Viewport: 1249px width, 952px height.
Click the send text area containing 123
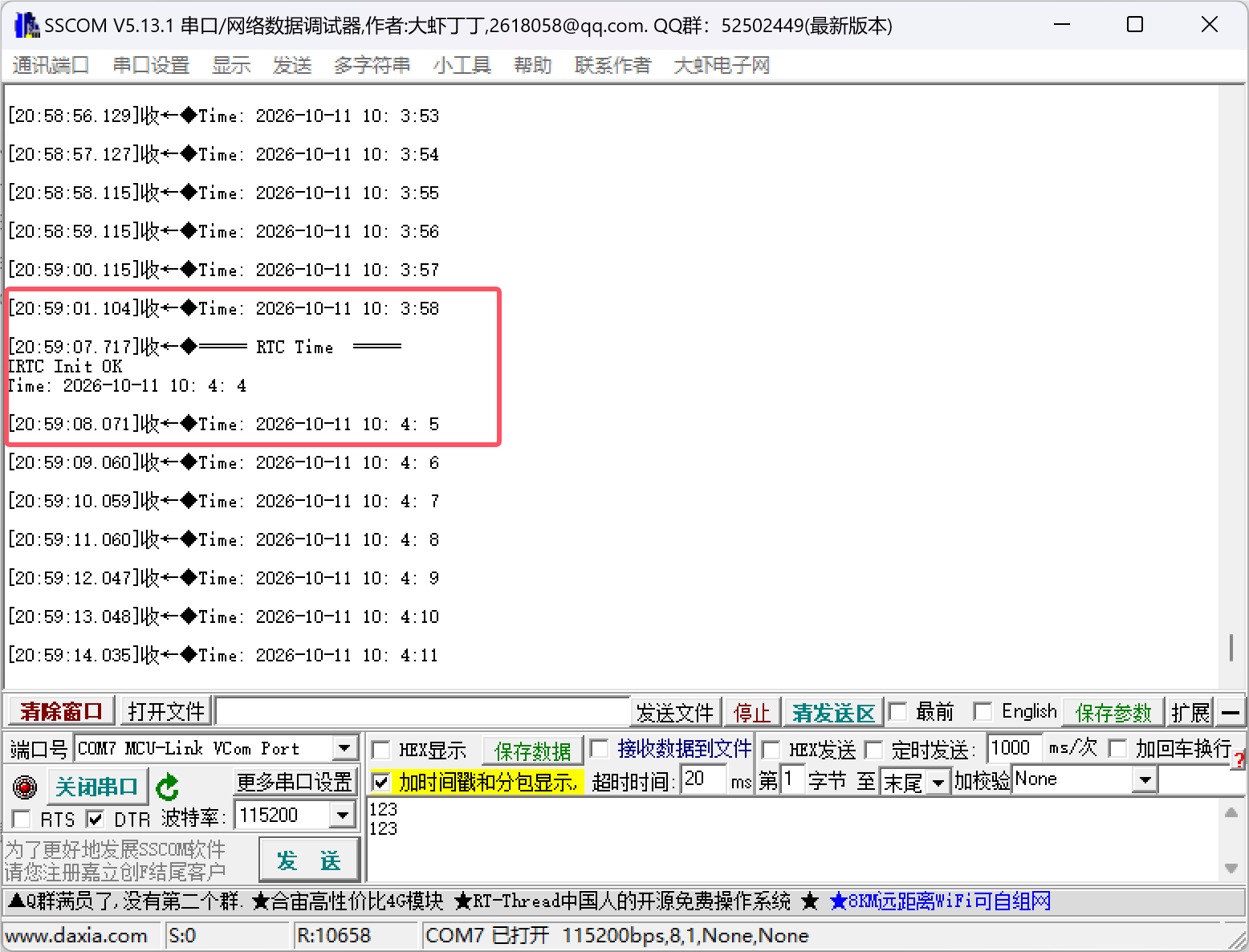coord(794,839)
